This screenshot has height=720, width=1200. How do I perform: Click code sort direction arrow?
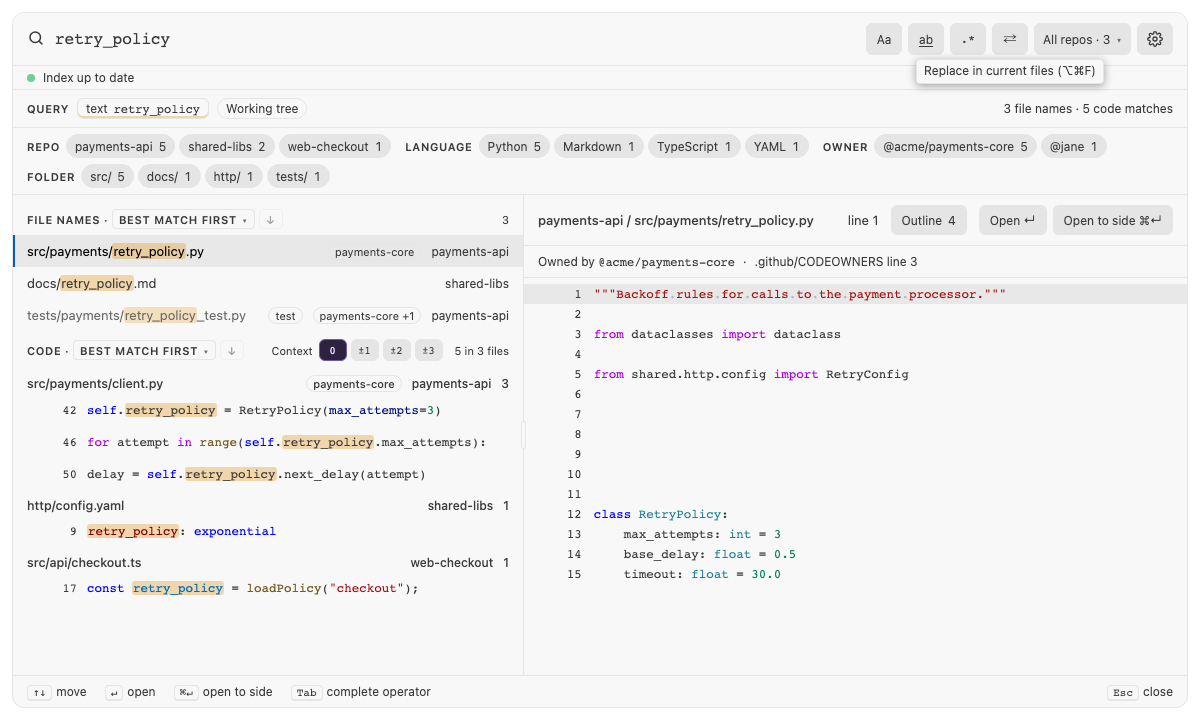pyautogui.click(x=232, y=351)
